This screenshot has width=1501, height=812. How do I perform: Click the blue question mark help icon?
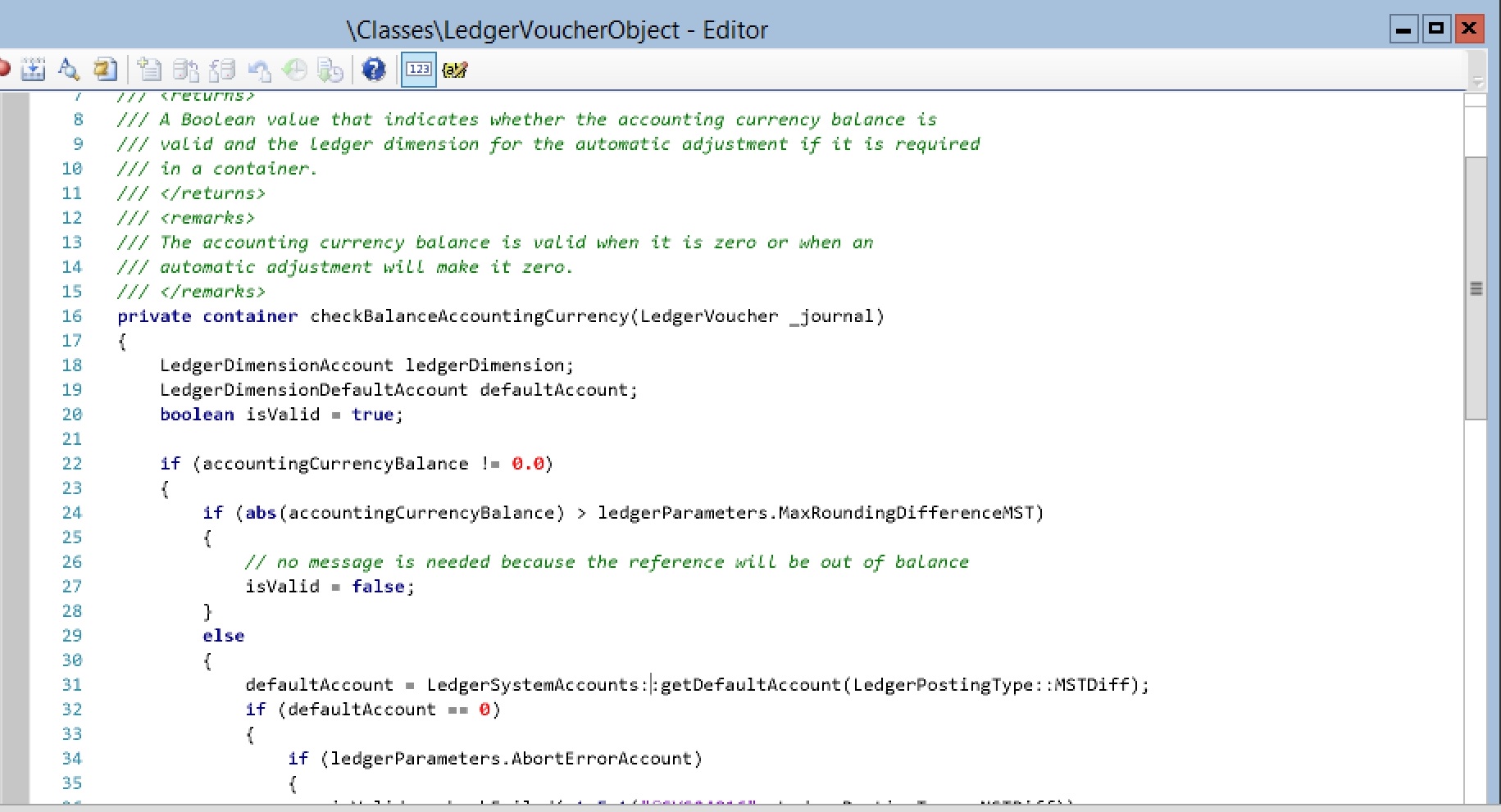tap(374, 70)
